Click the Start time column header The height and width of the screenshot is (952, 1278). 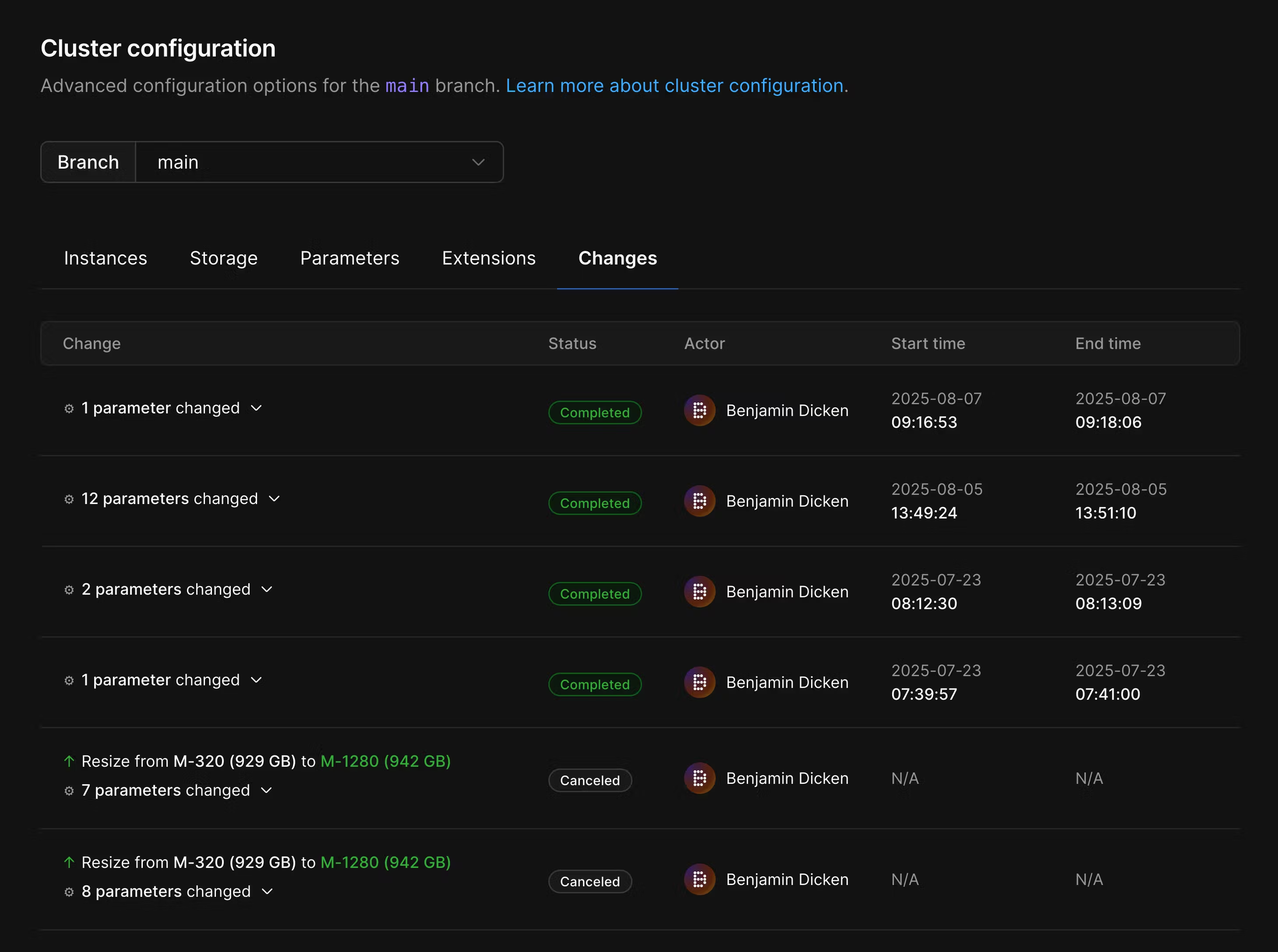click(x=928, y=343)
